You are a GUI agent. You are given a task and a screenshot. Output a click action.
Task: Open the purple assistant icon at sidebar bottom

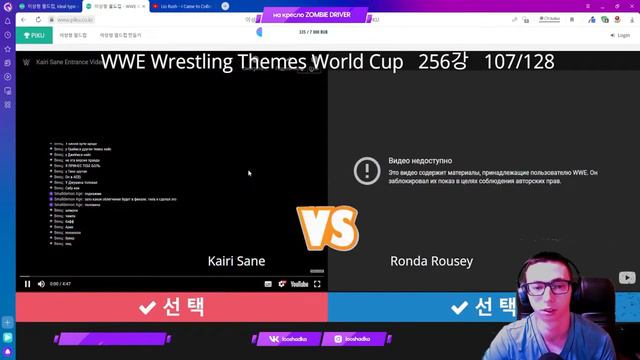tap(7, 351)
